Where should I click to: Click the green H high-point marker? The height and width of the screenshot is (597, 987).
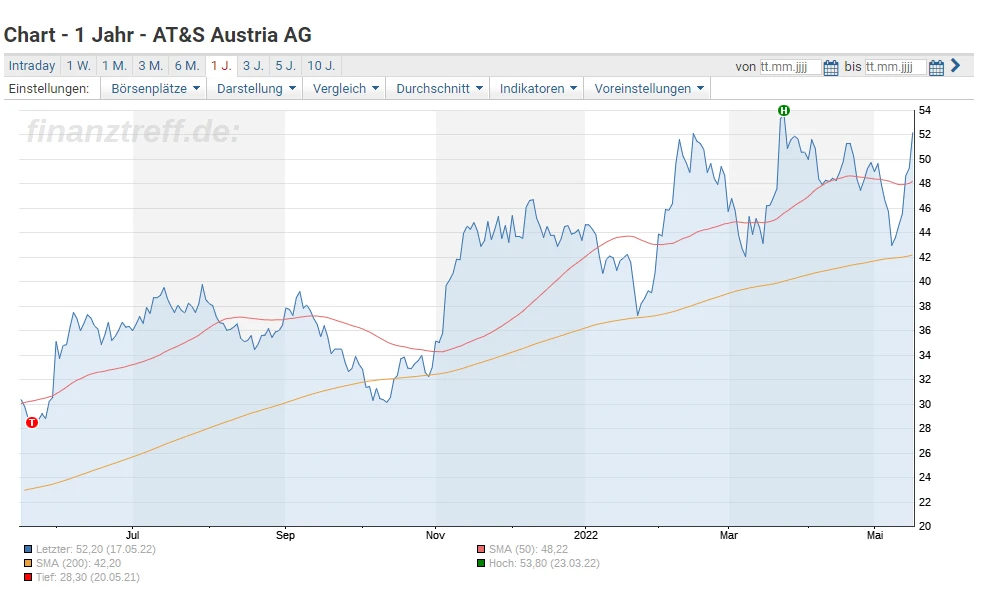784,110
